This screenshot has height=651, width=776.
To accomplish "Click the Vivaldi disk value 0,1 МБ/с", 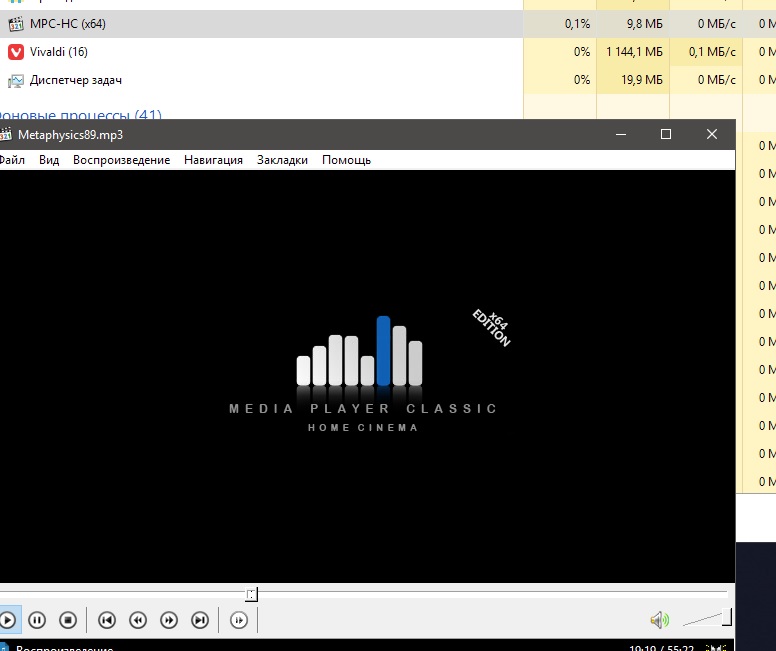I will pyautogui.click(x=712, y=51).
